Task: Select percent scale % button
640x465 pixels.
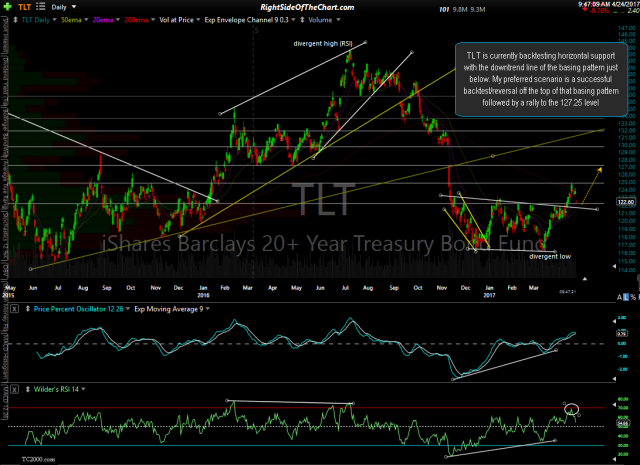Action: [635, 297]
